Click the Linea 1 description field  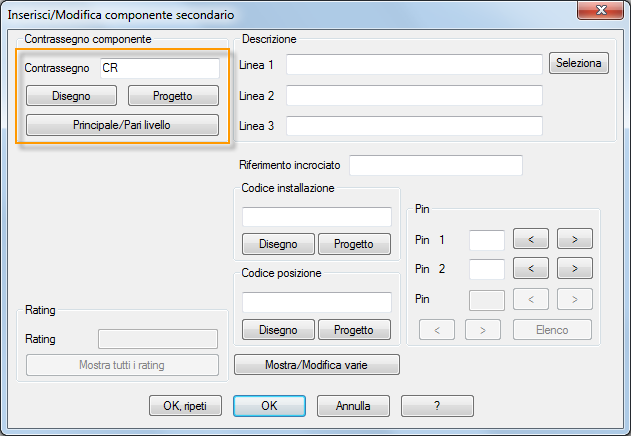413,65
